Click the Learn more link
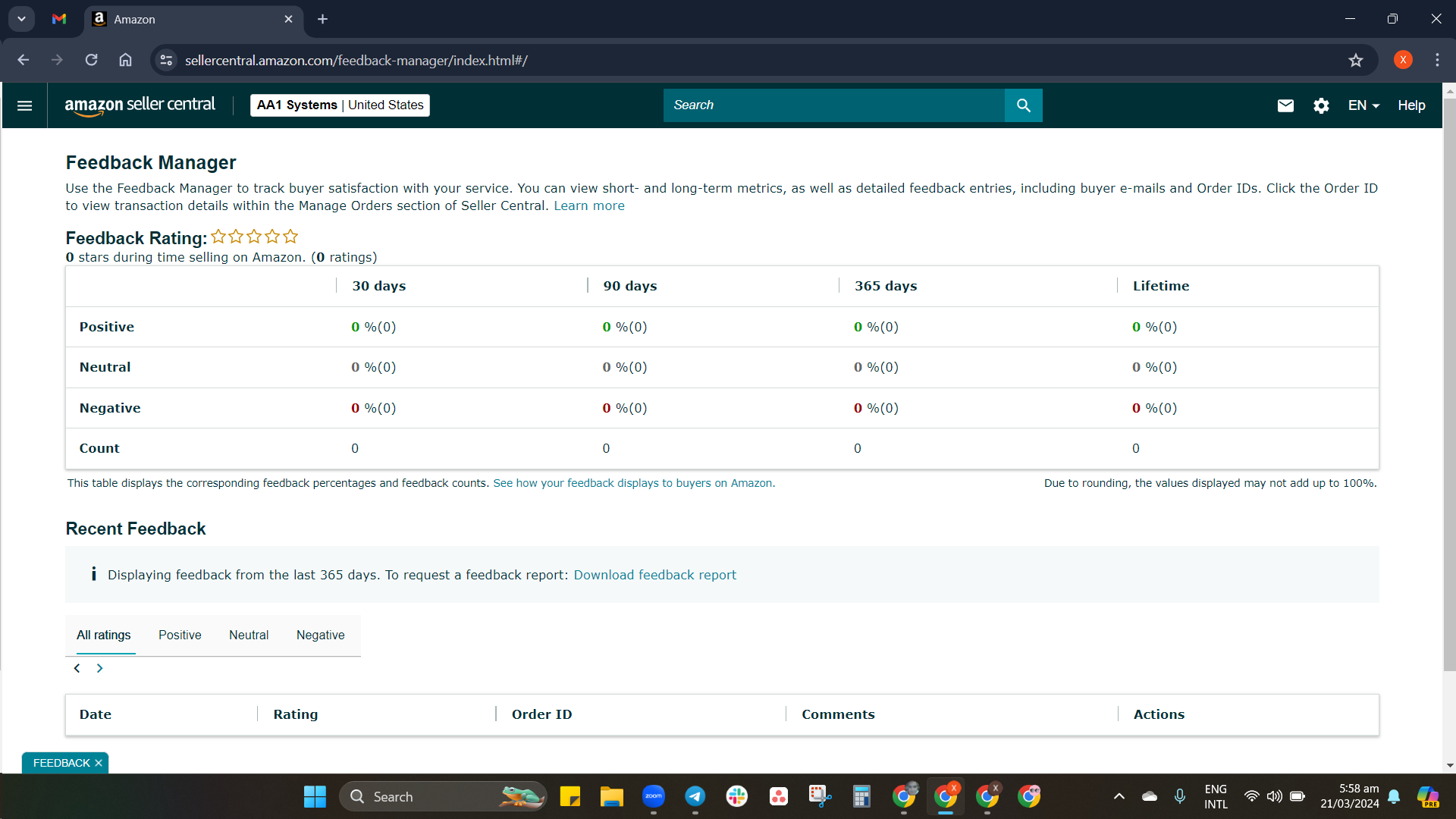The image size is (1456, 819). tap(589, 206)
